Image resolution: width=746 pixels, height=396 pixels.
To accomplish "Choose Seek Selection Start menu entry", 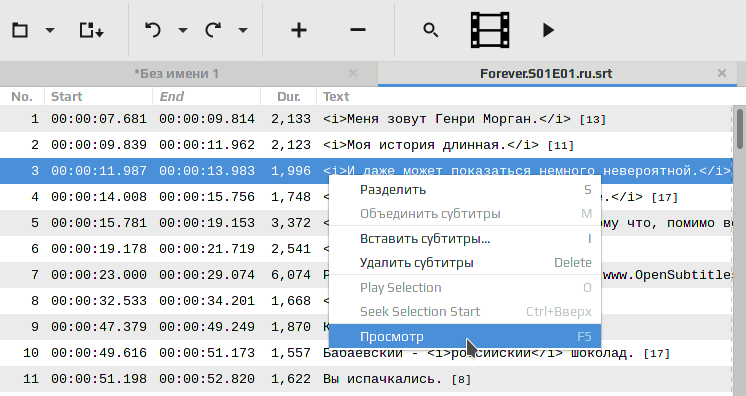I will tap(465, 312).
